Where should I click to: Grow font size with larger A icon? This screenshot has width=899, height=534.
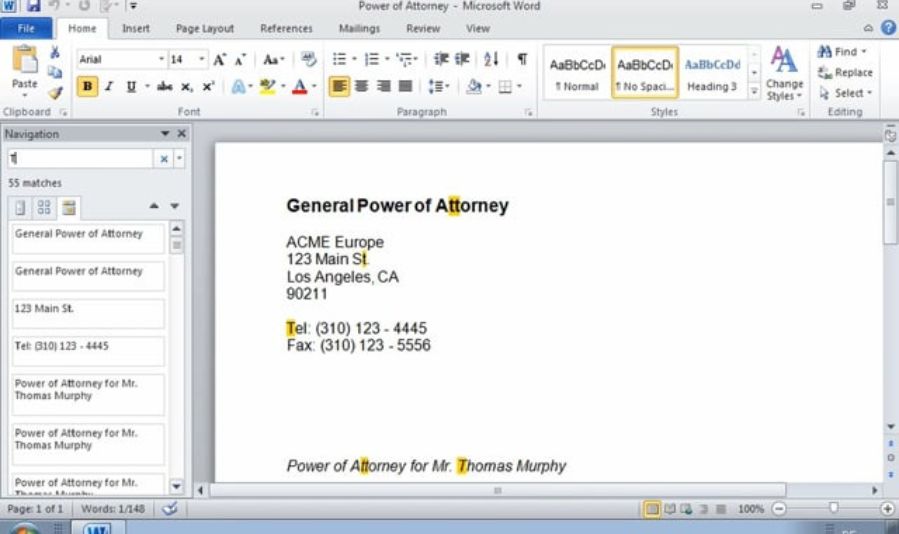(219, 59)
